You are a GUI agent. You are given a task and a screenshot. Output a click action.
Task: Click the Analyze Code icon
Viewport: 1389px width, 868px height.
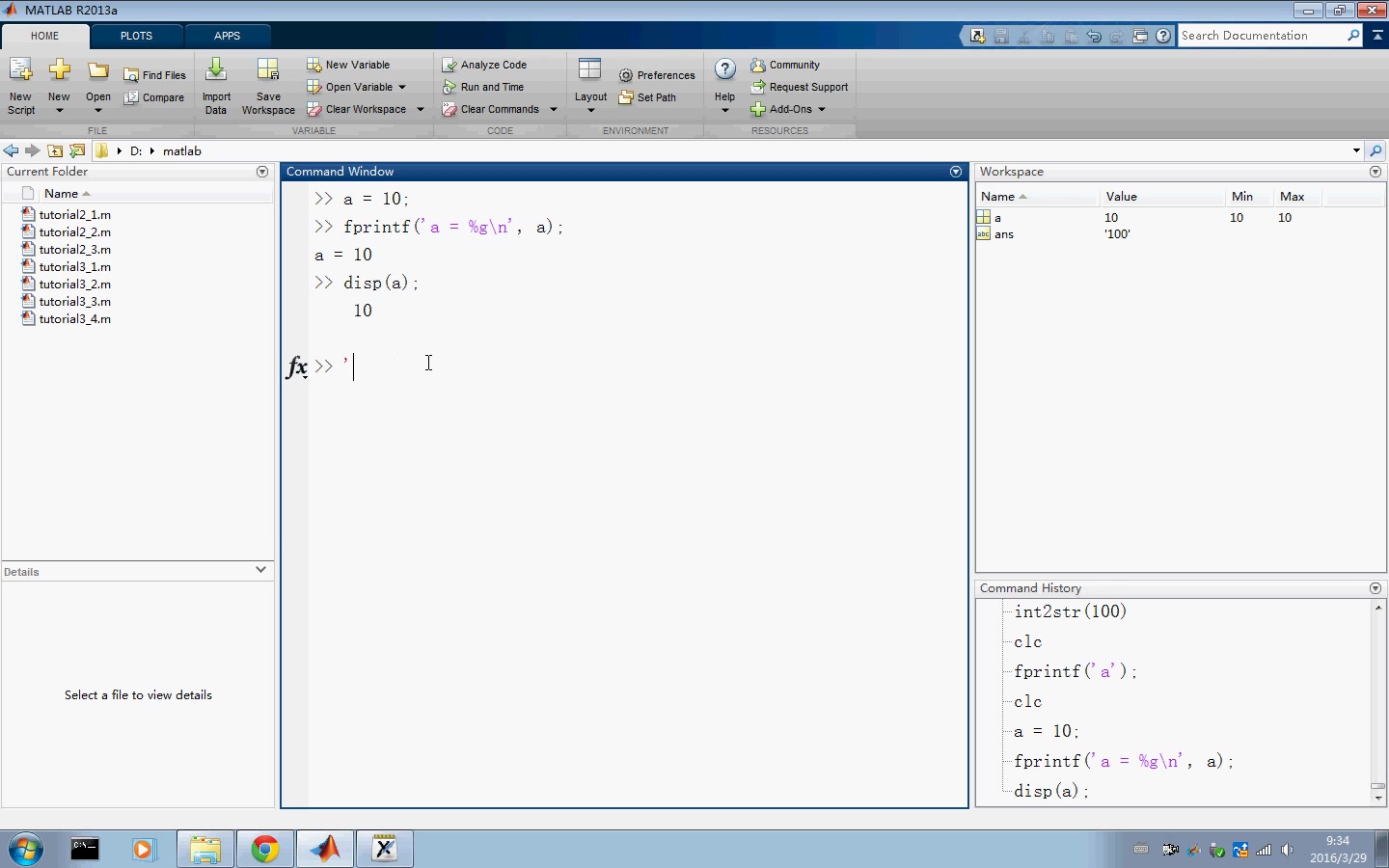point(449,65)
